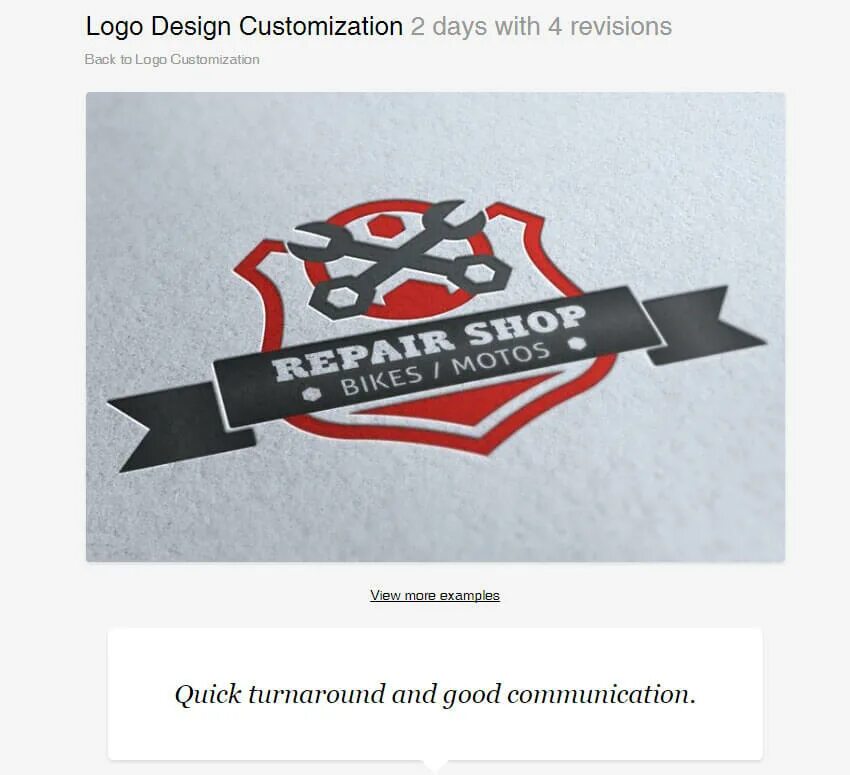Click the small hexagon left of BIKES

coord(311,394)
